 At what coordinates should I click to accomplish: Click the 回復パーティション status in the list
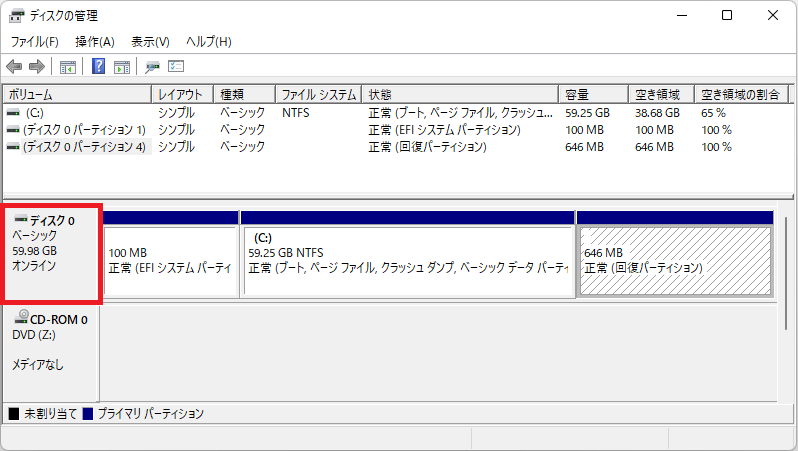(x=428, y=147)
